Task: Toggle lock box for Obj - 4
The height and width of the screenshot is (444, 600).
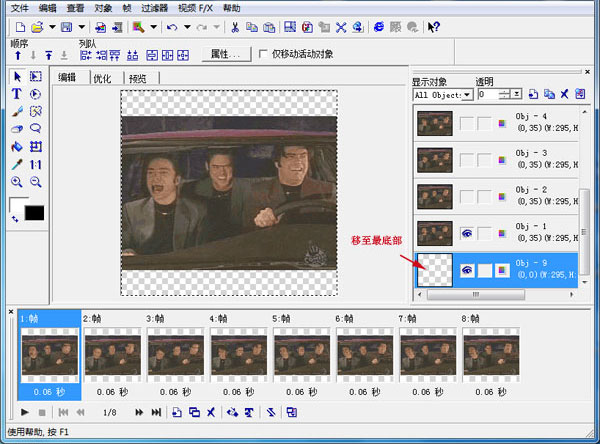Action: click(x=484, y=123)
